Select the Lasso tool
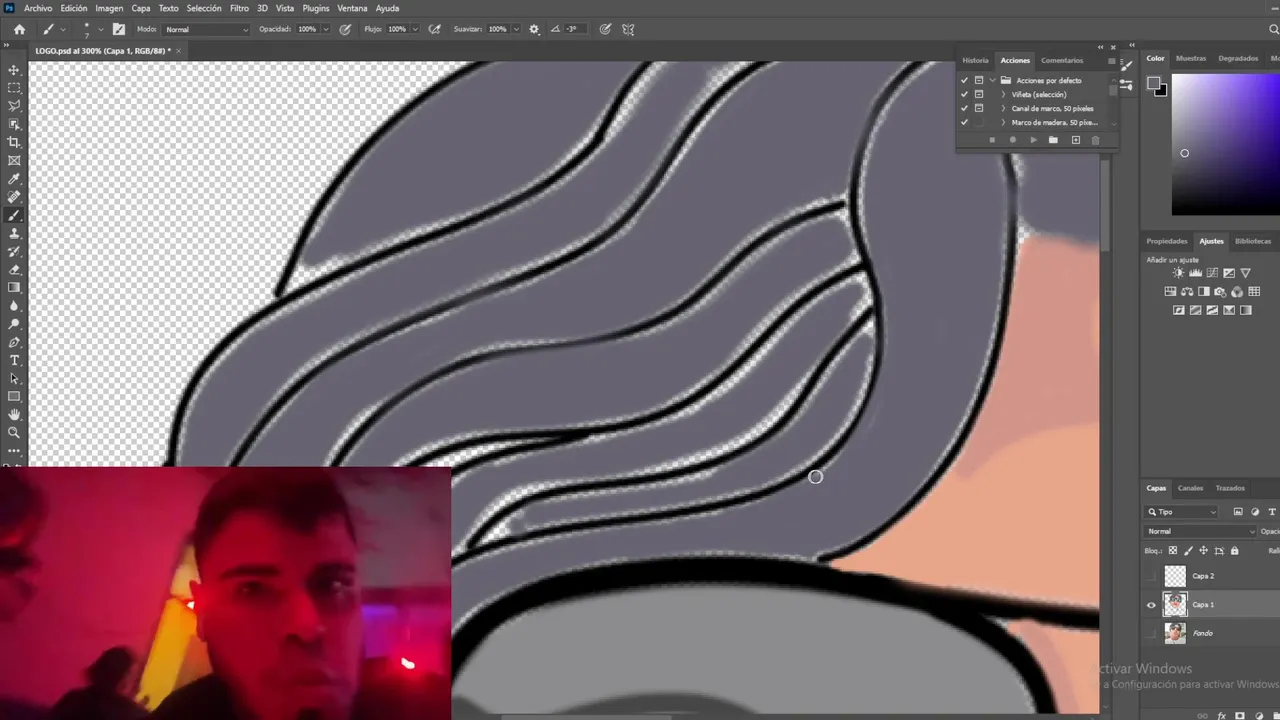The image size is (1280, 720). pyautogui.click(x=14, y=106)
